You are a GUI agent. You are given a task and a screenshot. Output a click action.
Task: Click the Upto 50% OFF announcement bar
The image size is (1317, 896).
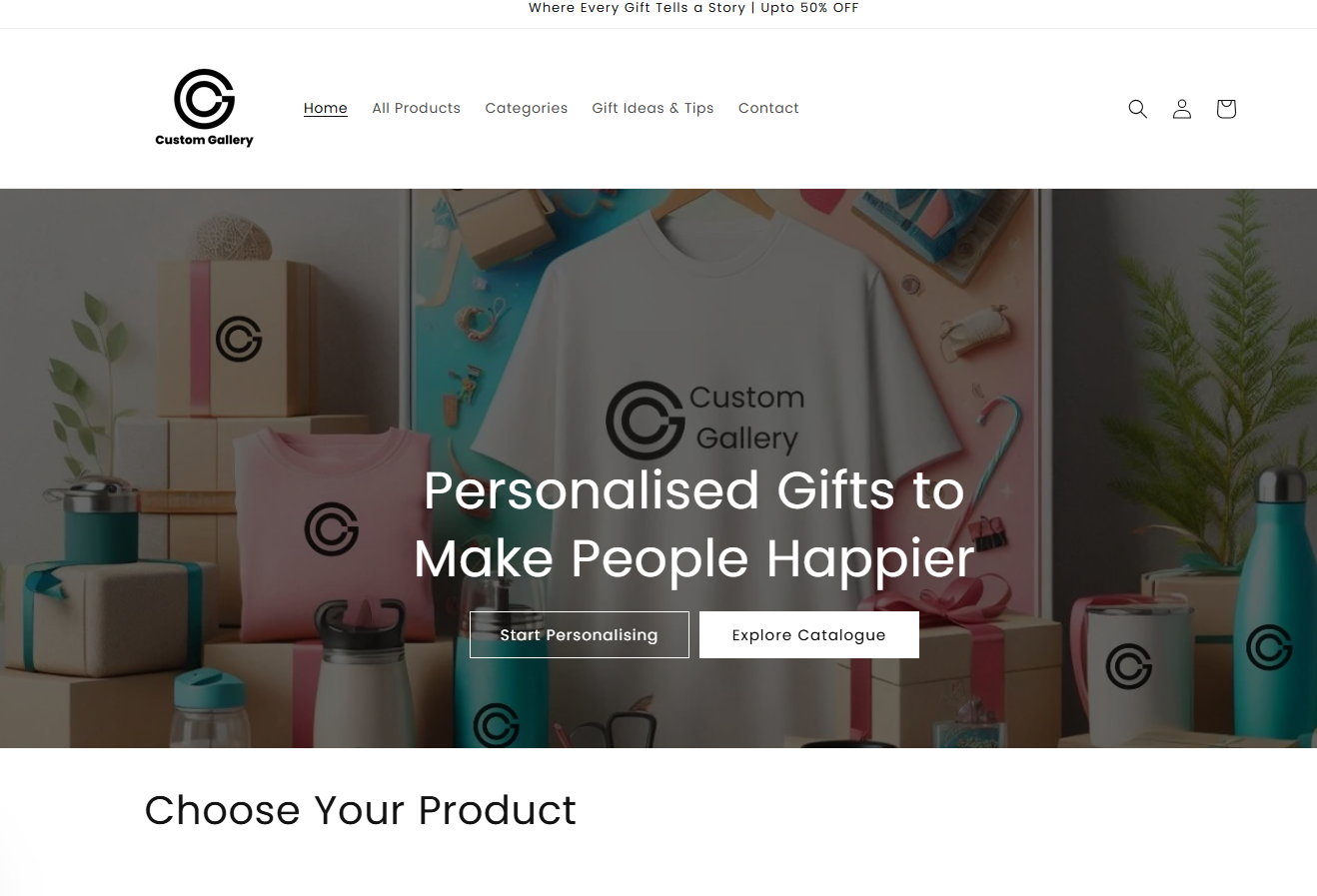693,8
